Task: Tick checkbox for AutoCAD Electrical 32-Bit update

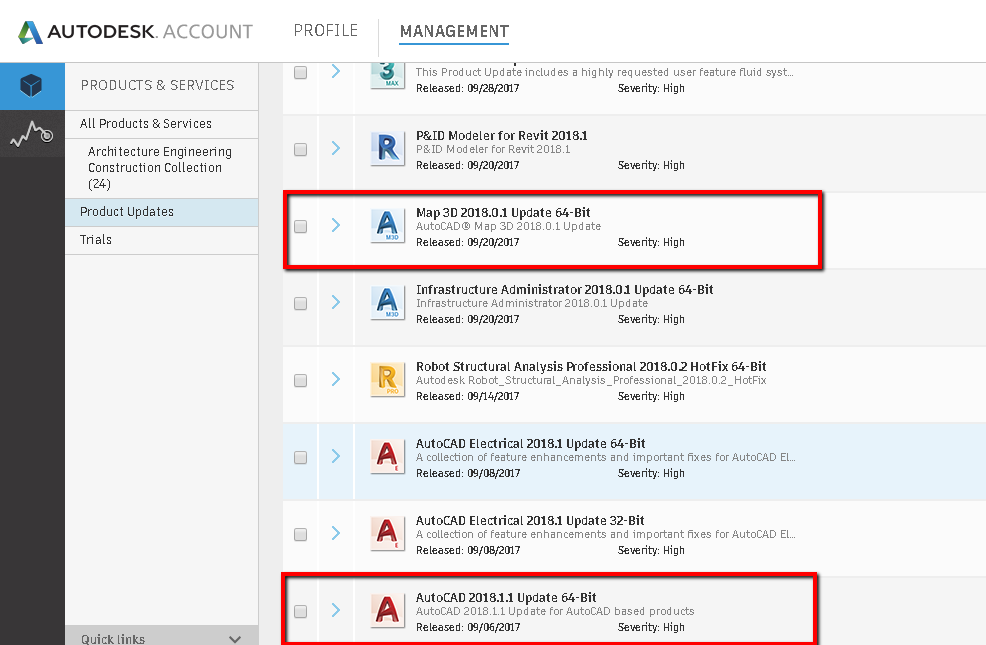Action: (x=301, y=534)
